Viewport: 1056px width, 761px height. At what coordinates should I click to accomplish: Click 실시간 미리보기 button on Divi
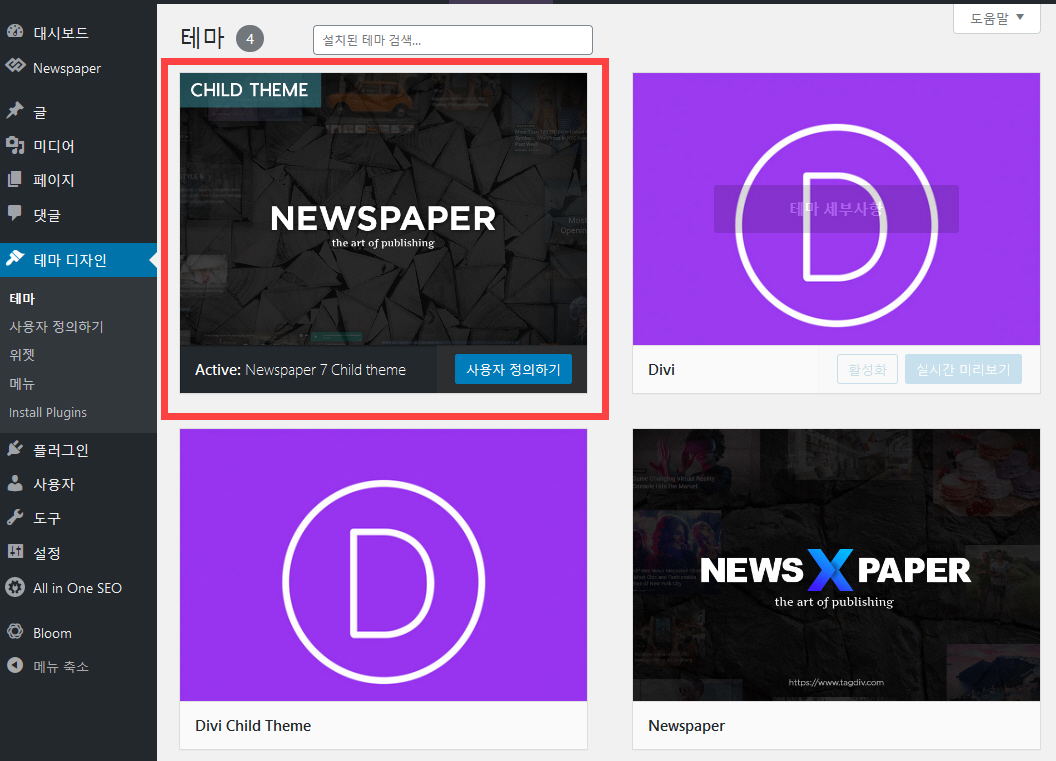[x=963, y=369]
